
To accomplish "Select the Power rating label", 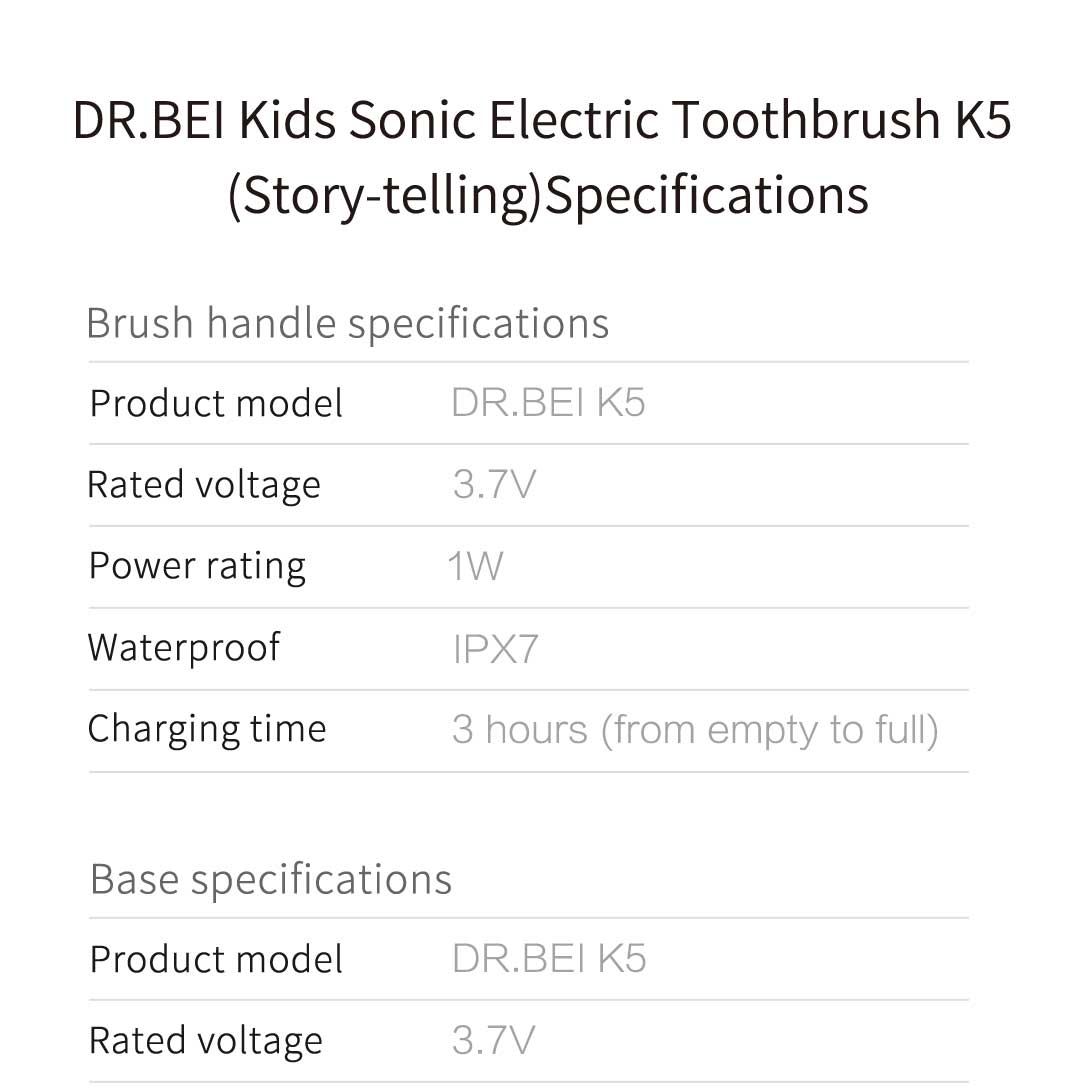I will pyautogui.click(x=197, y=567).
